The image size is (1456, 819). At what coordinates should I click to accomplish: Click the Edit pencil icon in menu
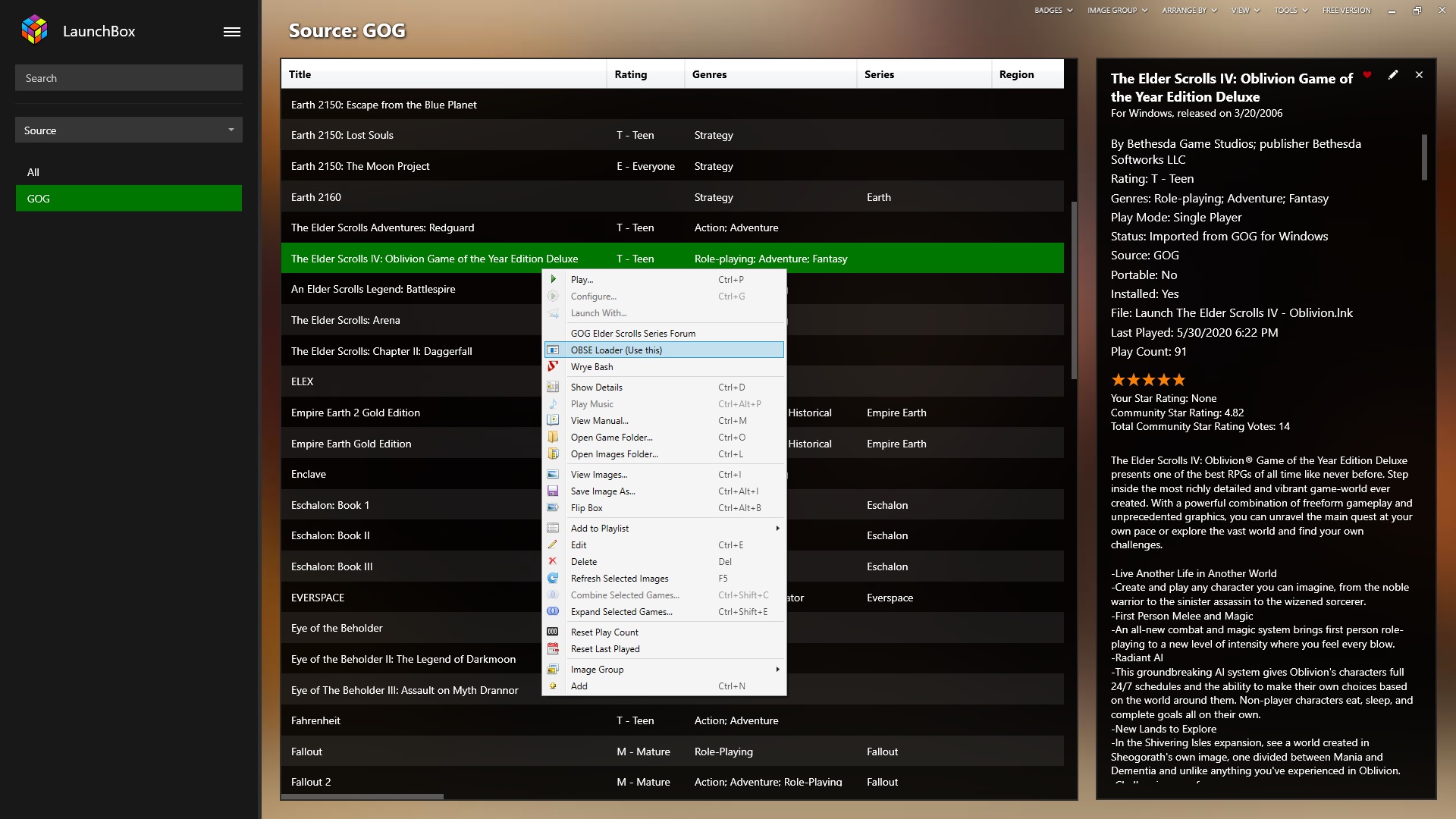[x=553, y=544]
